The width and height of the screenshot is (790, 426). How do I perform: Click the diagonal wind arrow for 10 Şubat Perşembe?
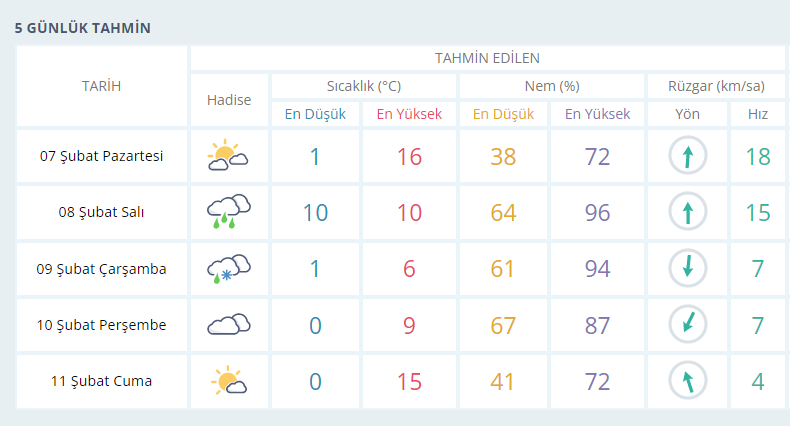click(688, 324)
